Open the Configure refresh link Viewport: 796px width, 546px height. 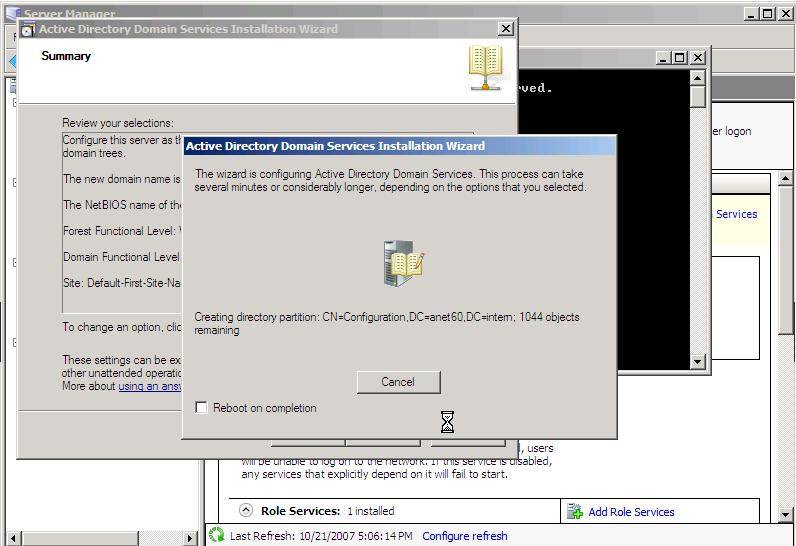(465, 536)
